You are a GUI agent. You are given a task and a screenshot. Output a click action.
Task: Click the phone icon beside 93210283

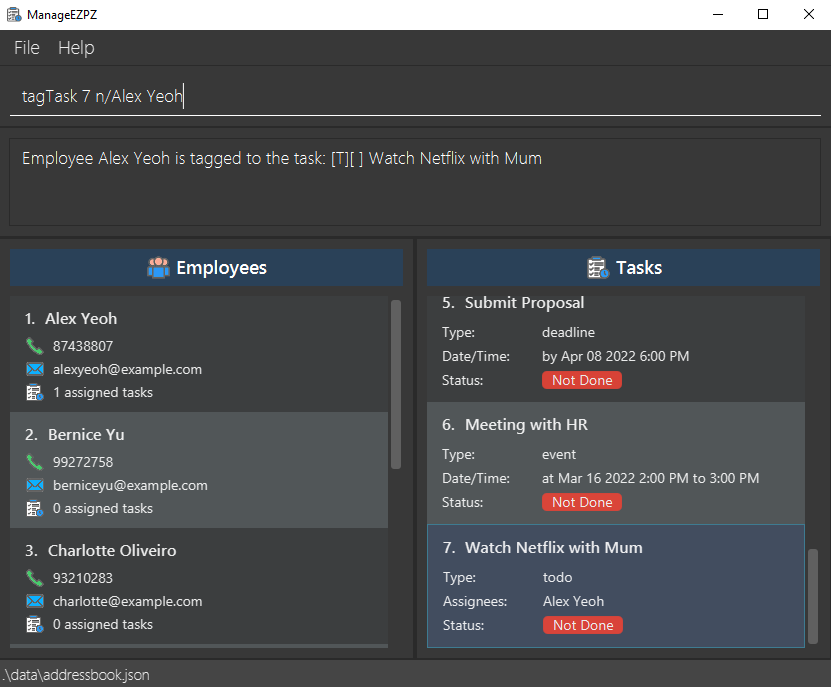[34, 578]
